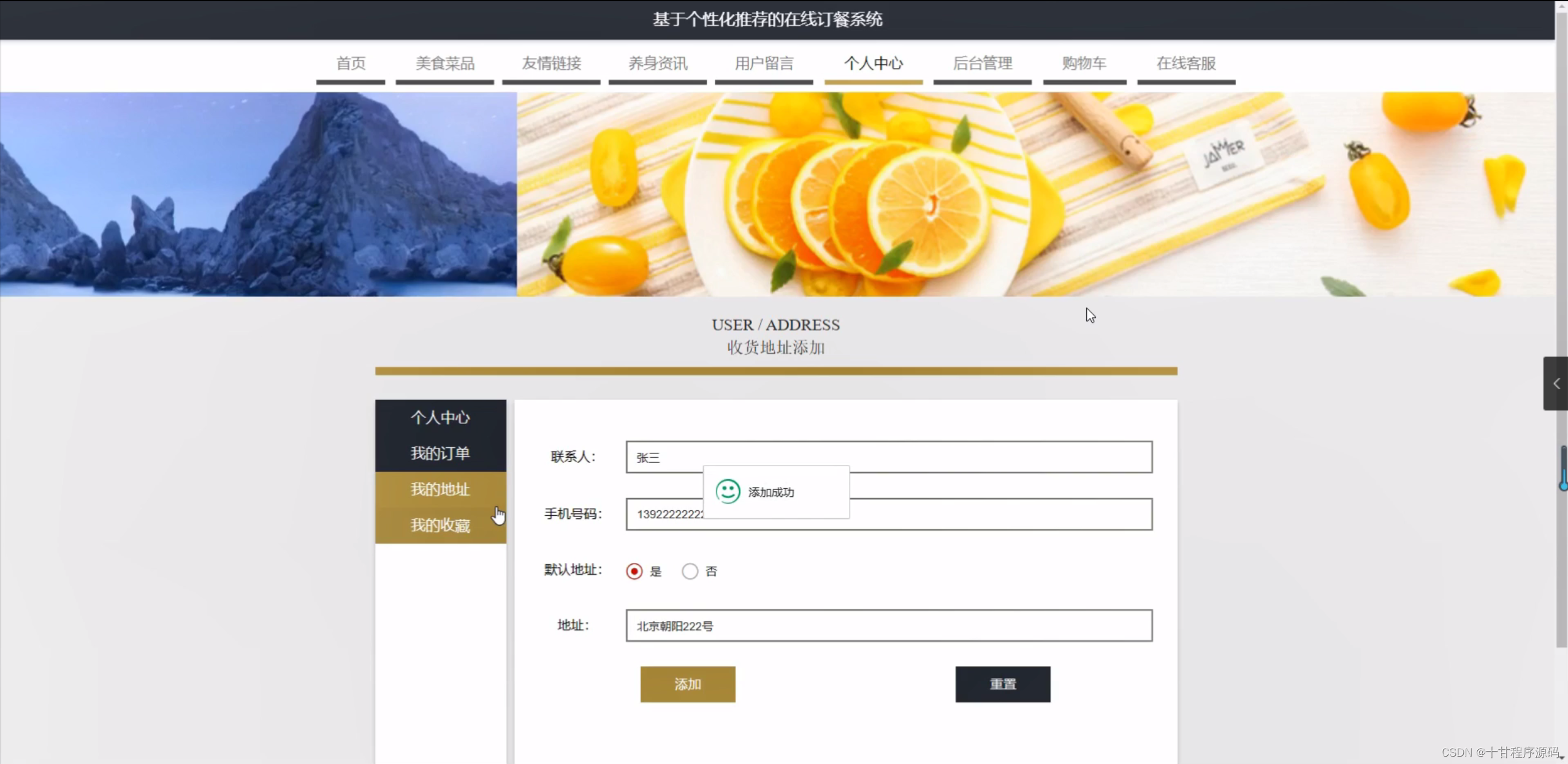Visit 用户留言 page
The image size is (1568, 764).
(764, 64)
